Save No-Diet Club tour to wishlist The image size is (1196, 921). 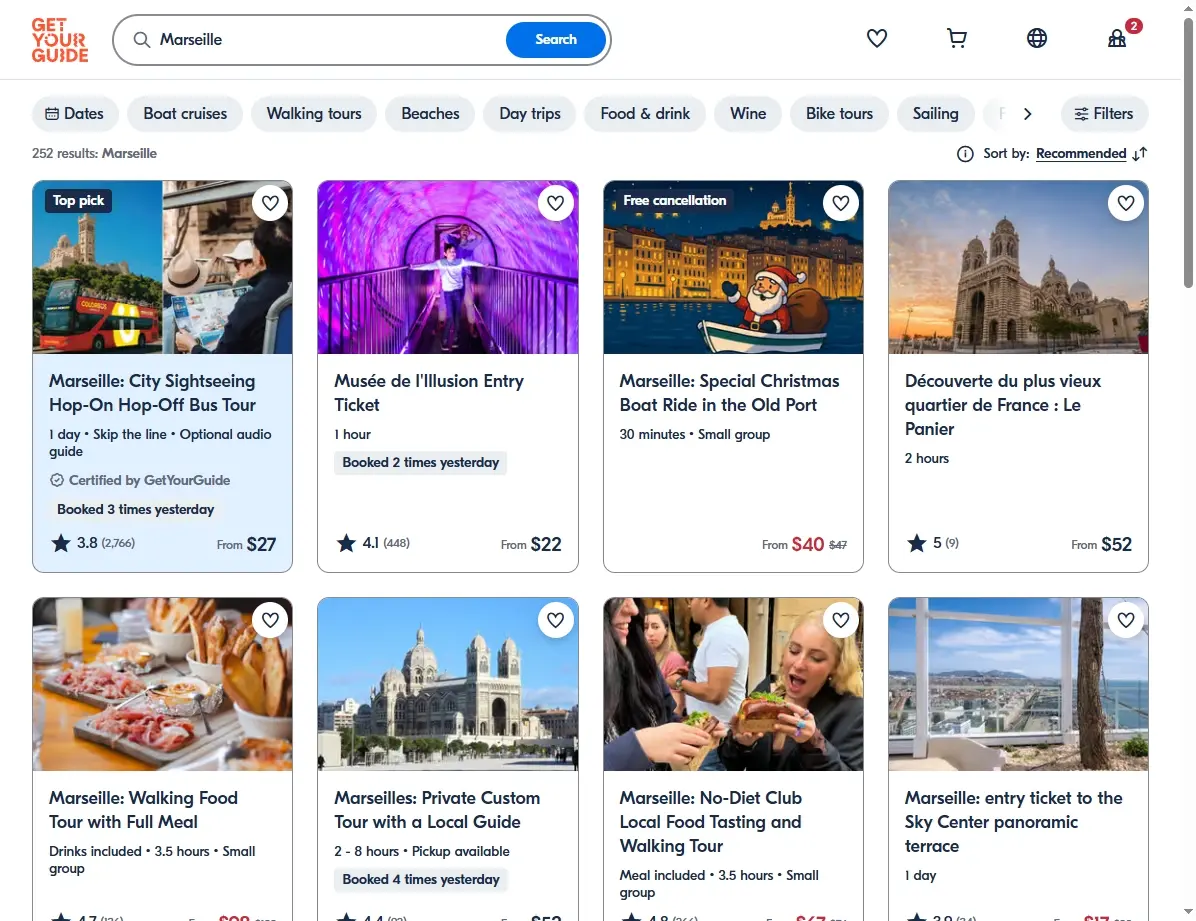tap(841, 620)
